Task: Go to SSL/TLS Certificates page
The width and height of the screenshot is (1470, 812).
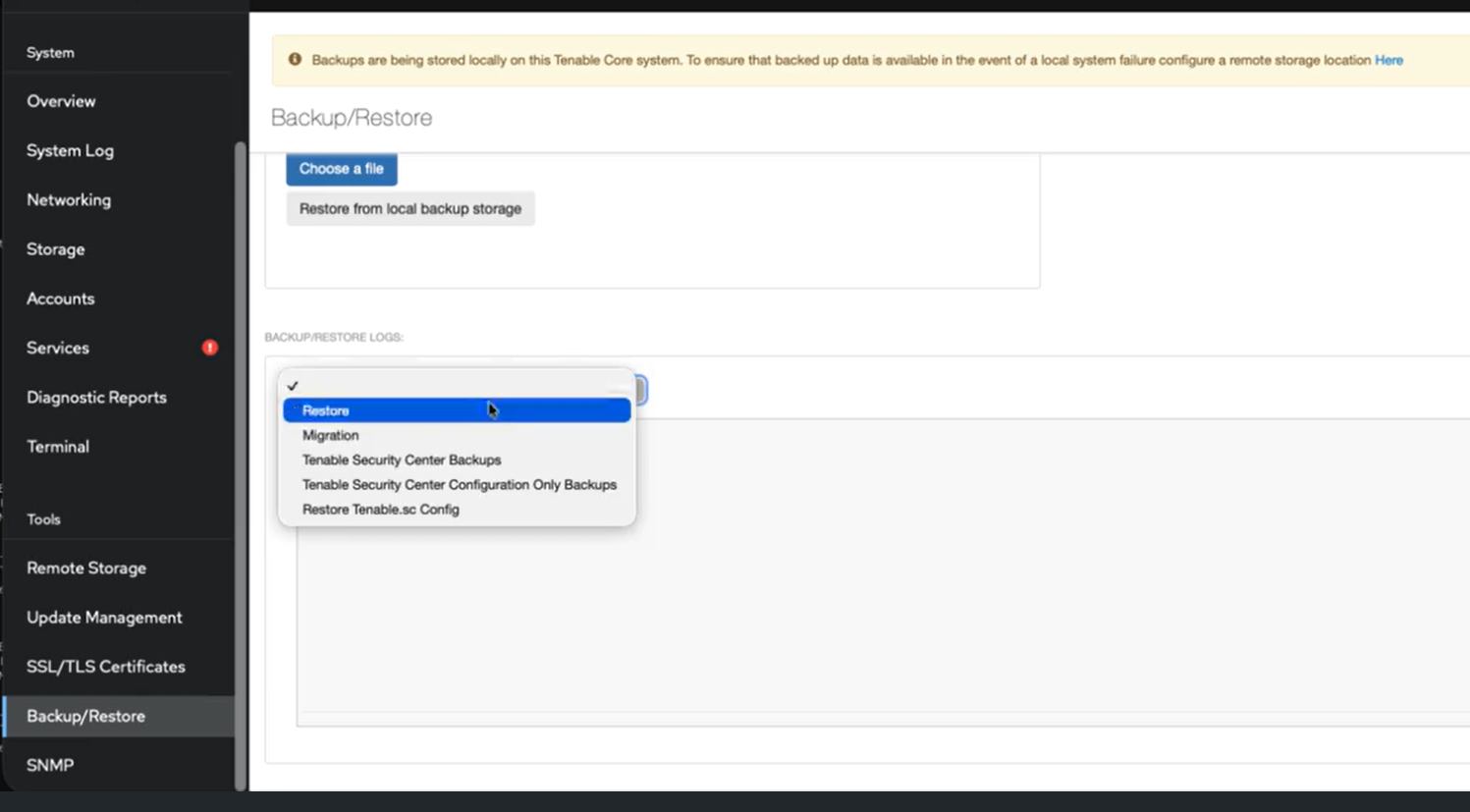Action: click(106, 667)
